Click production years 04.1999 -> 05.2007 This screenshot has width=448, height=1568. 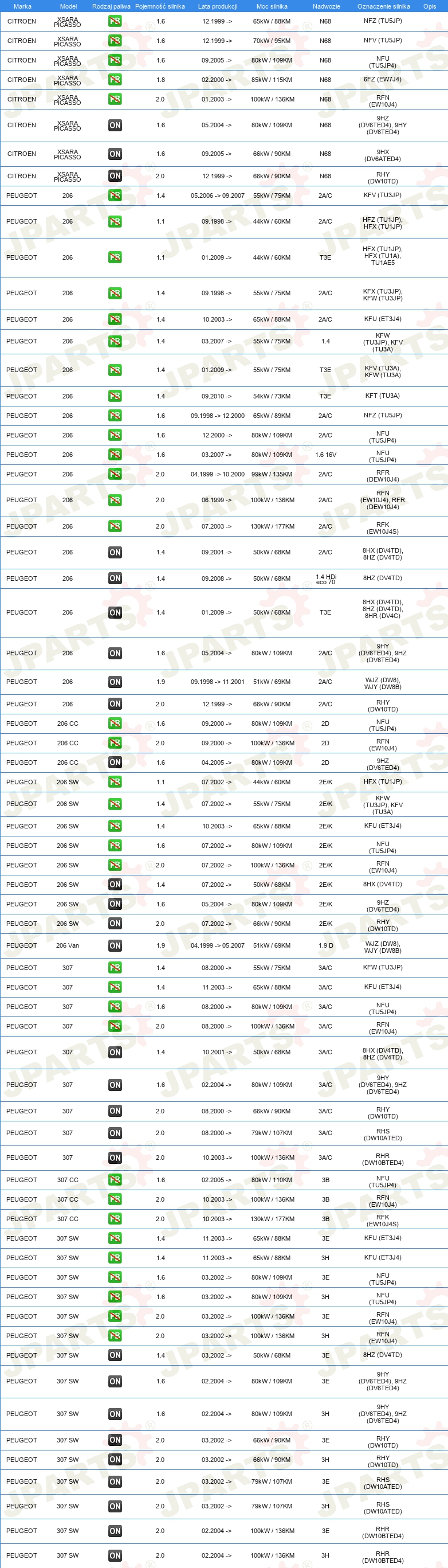click(218, 946)
